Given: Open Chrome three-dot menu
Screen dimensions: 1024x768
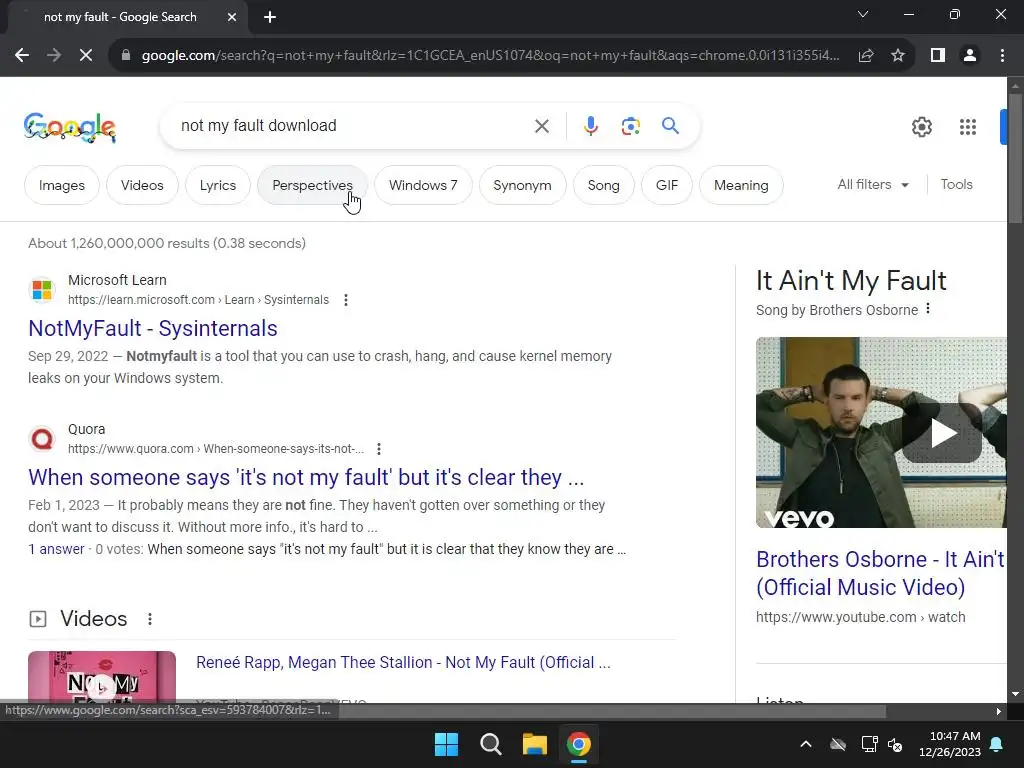Looking at the screenshot, I should click(x=1002, y=56).
